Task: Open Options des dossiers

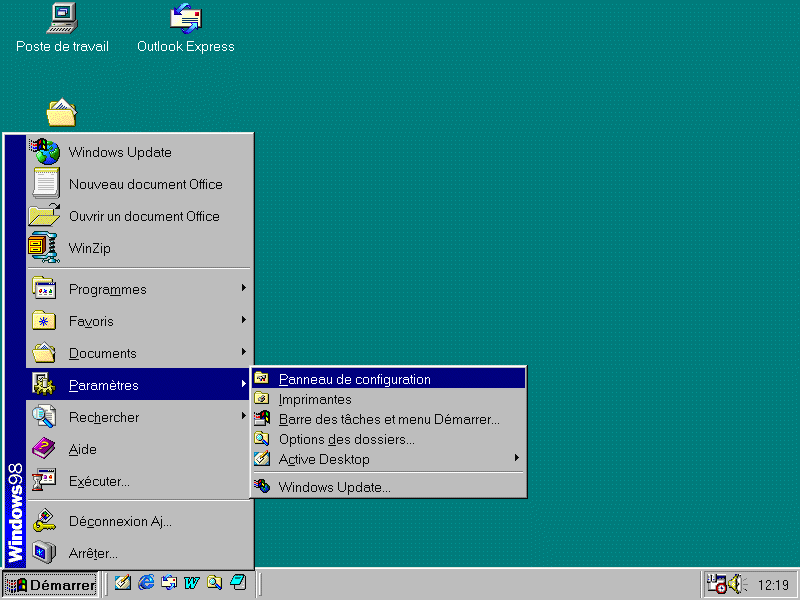Action: coord(346,439)
